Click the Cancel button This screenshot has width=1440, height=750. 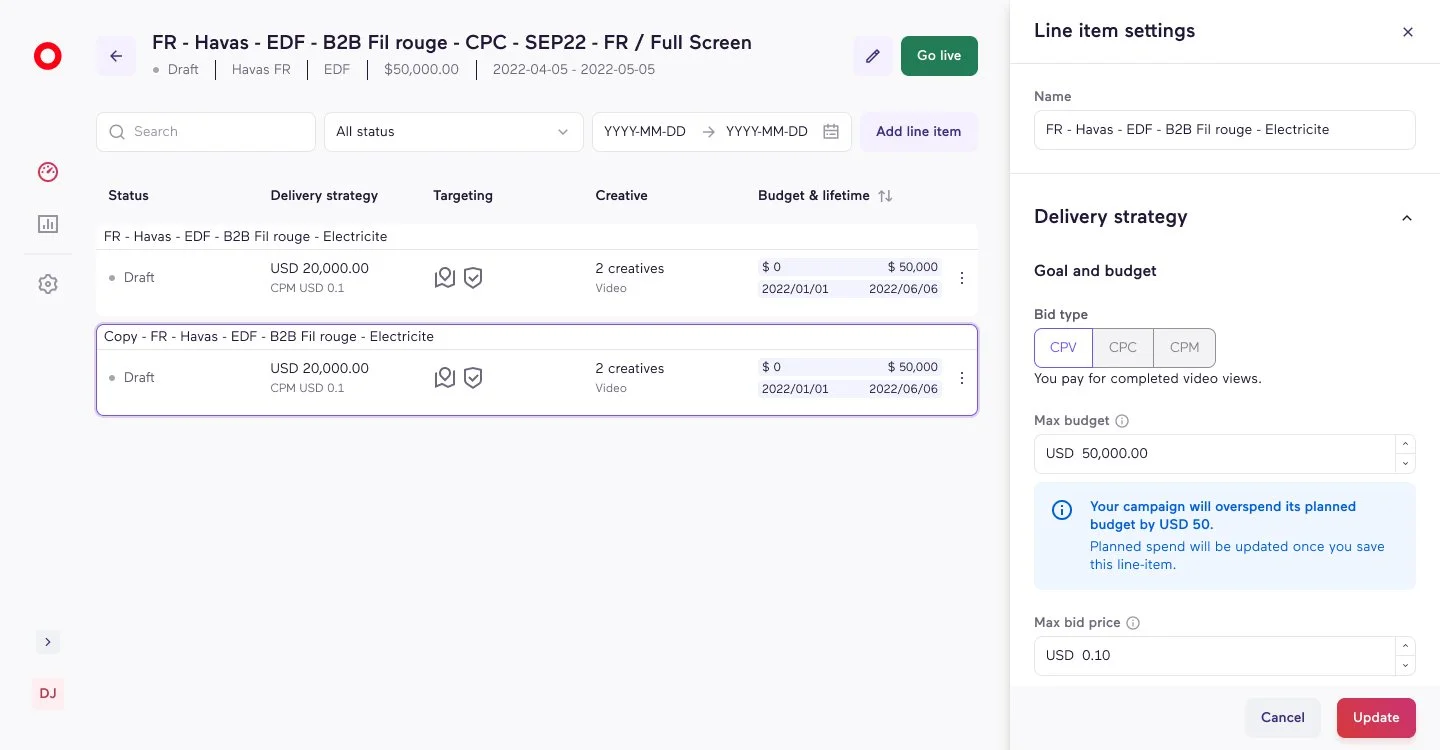(1283, 717)
